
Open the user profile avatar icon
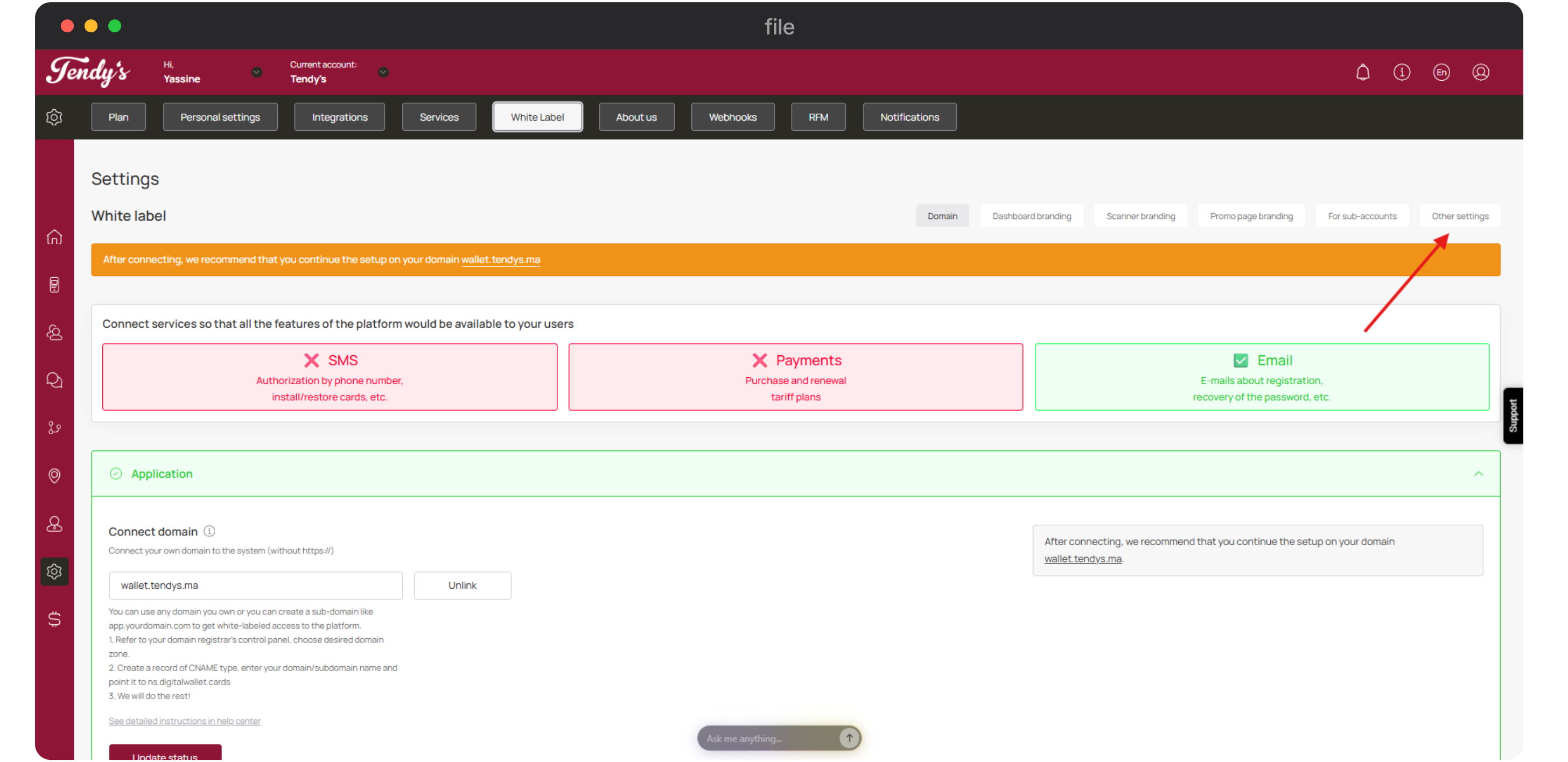pyautogui.click(x=1480, y=72)
